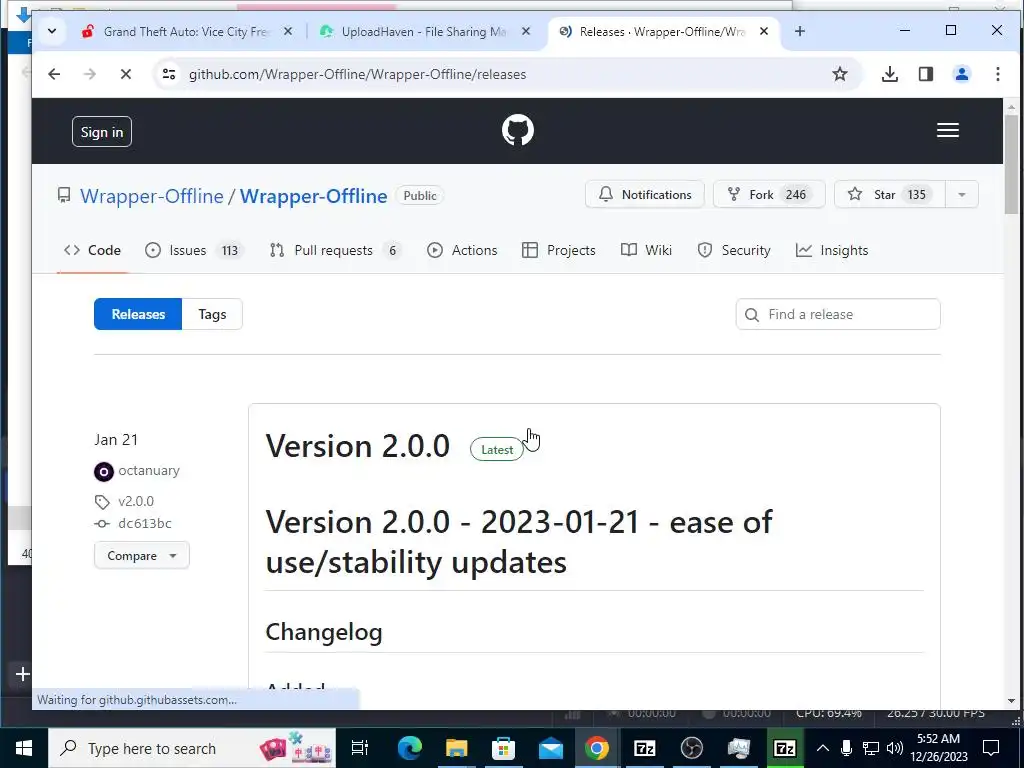The width and height of the screenshot is (1024, 768).
Task: Close the Grand Theft Auto tab
Action: (x=288, y=31)
